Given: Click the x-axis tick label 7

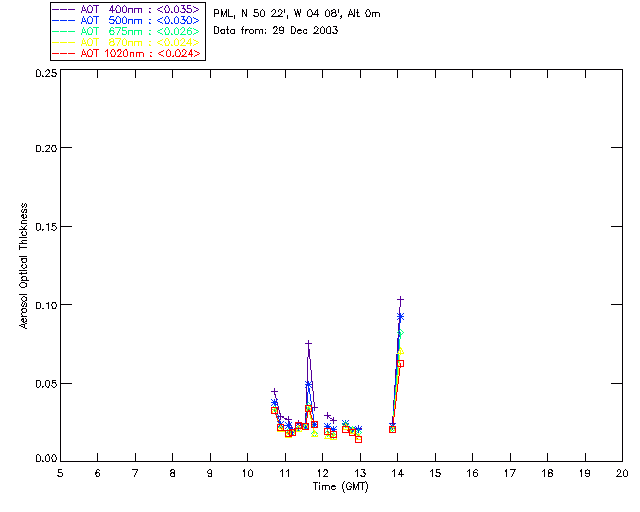Looking at the screenshot, I should 135,473.
